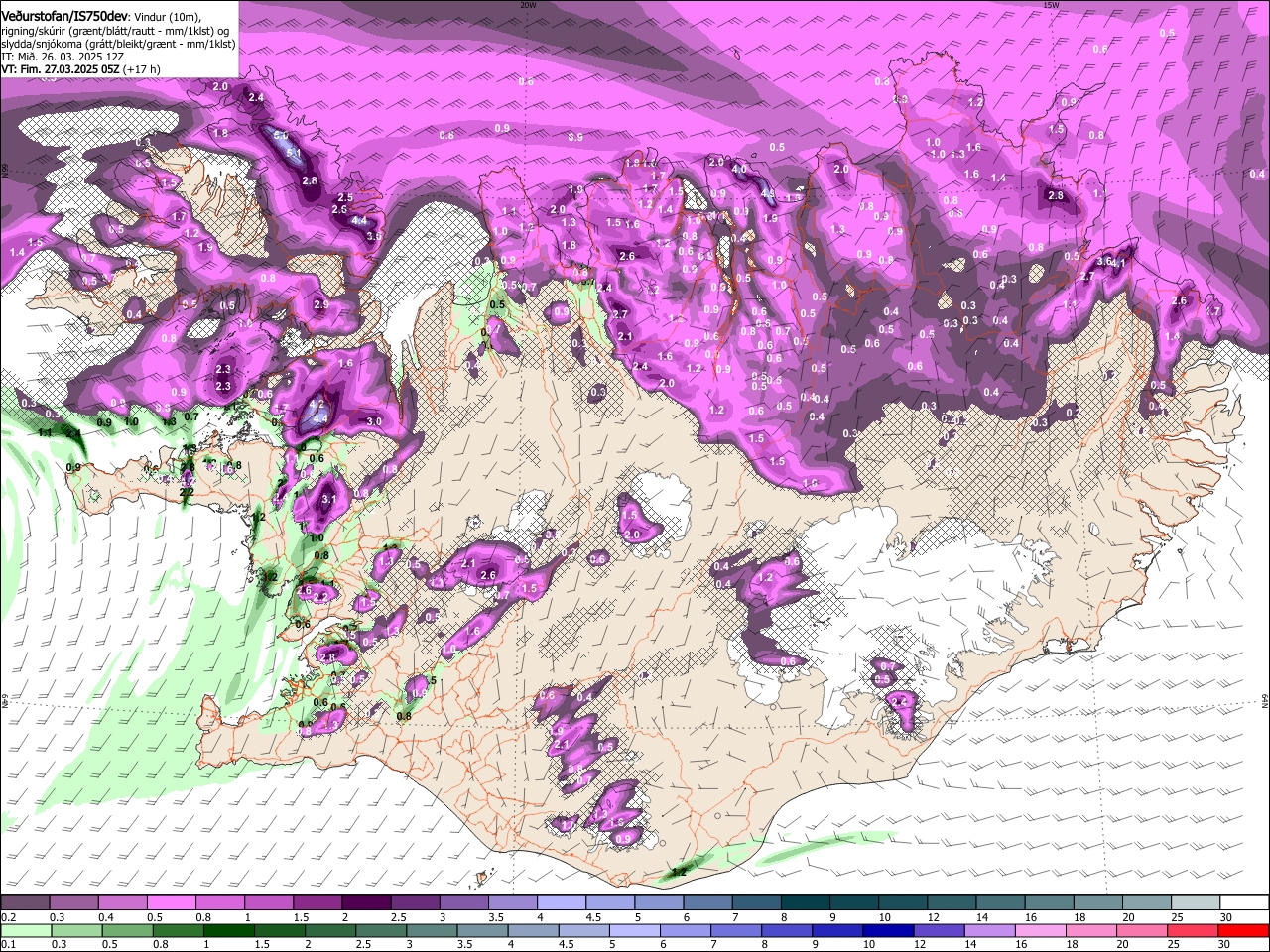The height and width of the screenshot is (952, 1270).
Task: Click the '3.1' snowfall value on map
Action: (x=330, y=499)
